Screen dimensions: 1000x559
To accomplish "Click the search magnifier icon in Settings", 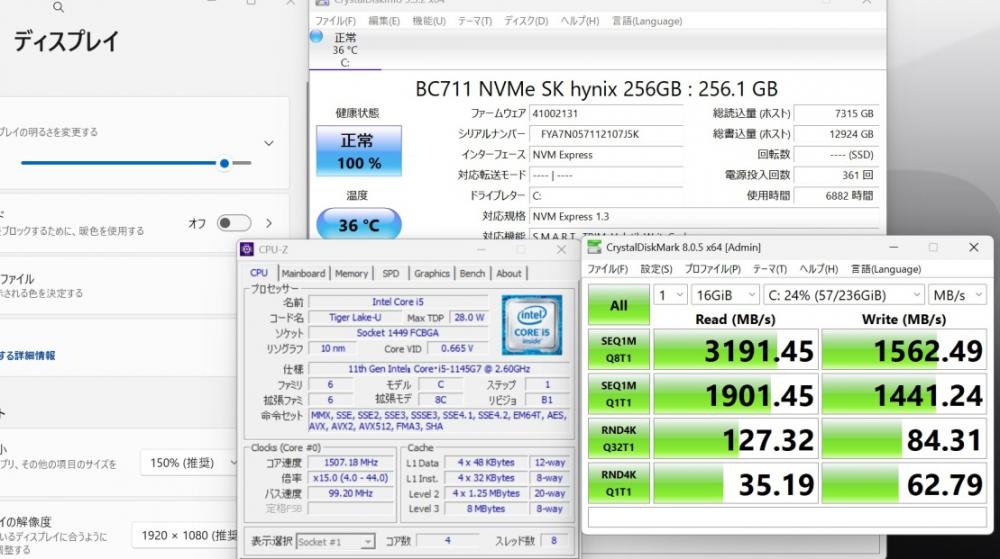I will (58, 7).
